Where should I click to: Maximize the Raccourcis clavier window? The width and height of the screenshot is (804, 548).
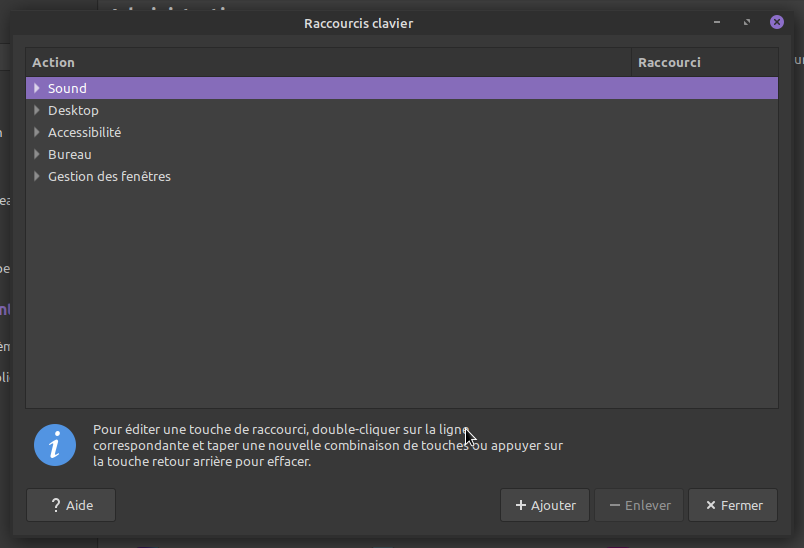[747, 22]
